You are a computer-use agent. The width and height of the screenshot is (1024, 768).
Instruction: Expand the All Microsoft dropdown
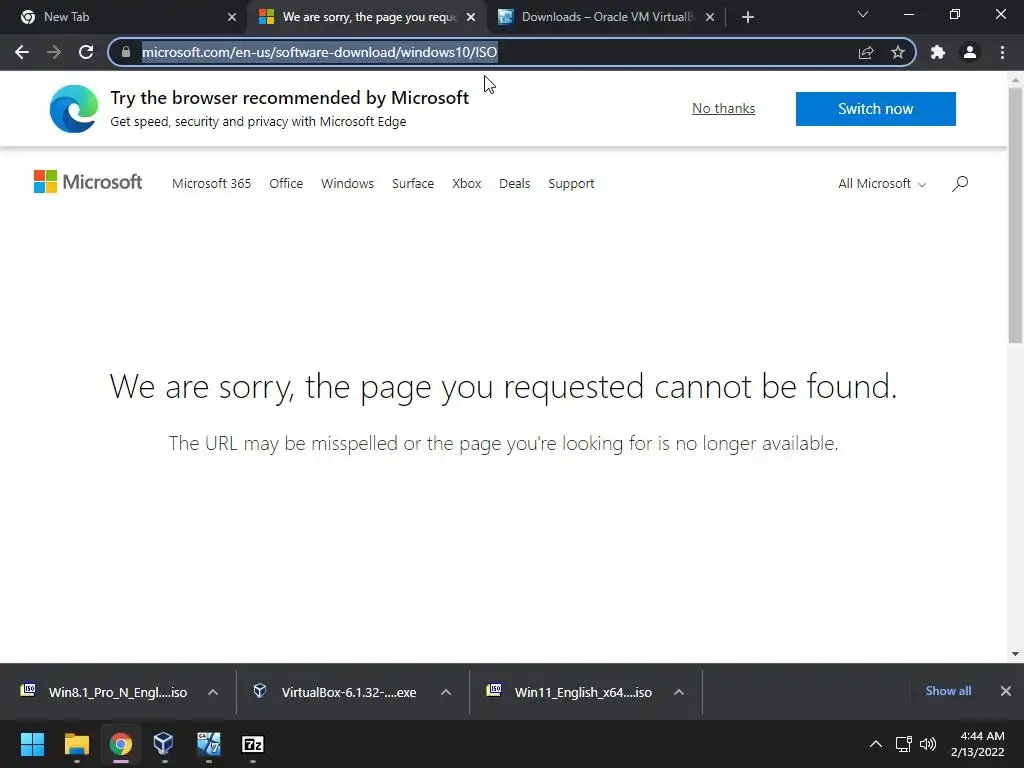882,184
